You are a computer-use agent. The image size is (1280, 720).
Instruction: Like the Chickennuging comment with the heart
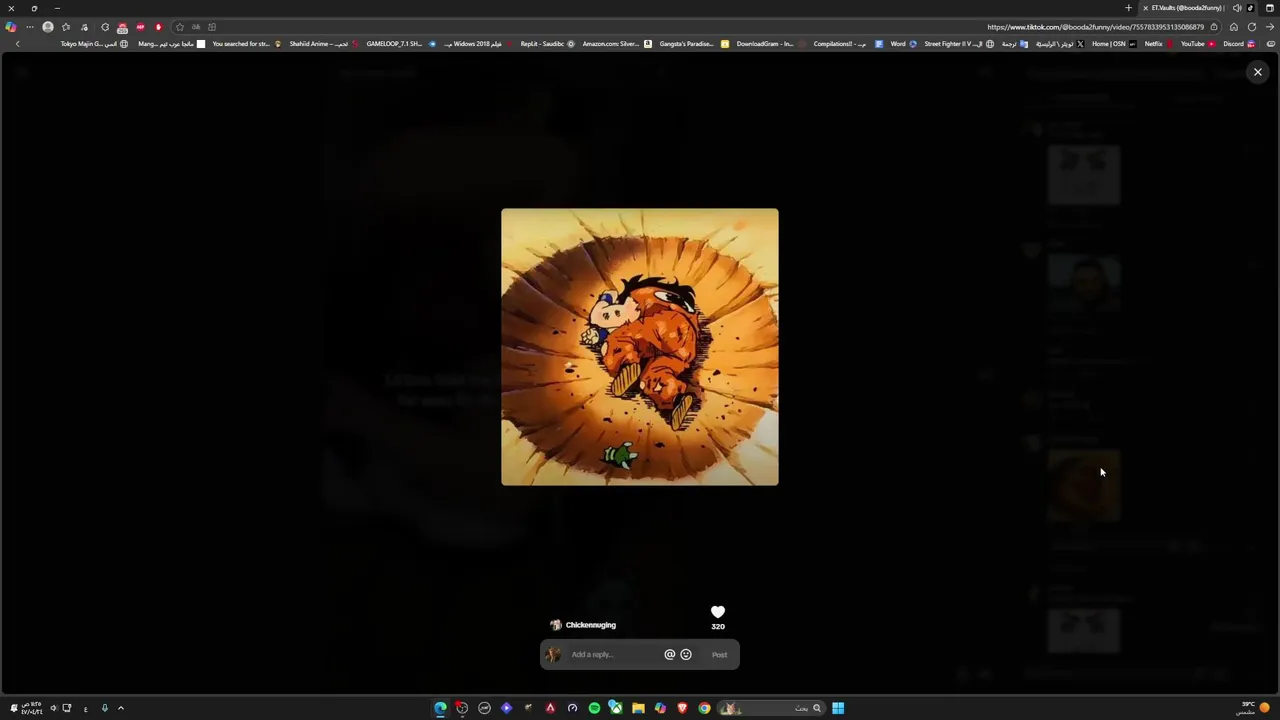click(x=718, y=612)
